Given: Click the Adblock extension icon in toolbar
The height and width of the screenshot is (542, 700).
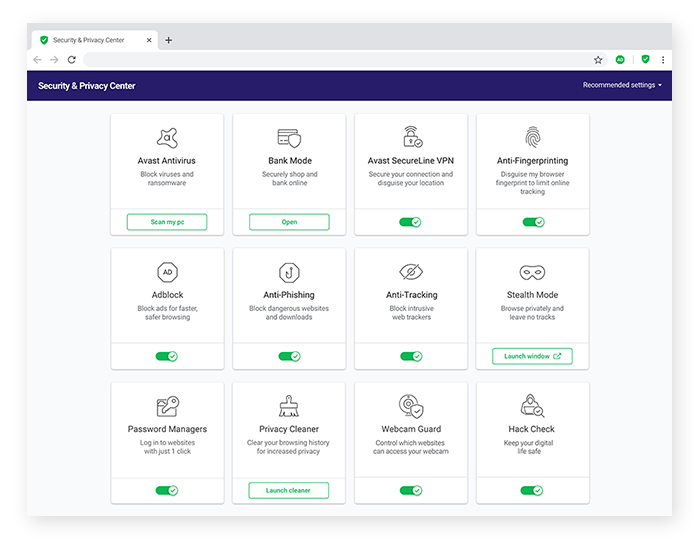Looking at the screenshot, I should click(x=621, y=60).
